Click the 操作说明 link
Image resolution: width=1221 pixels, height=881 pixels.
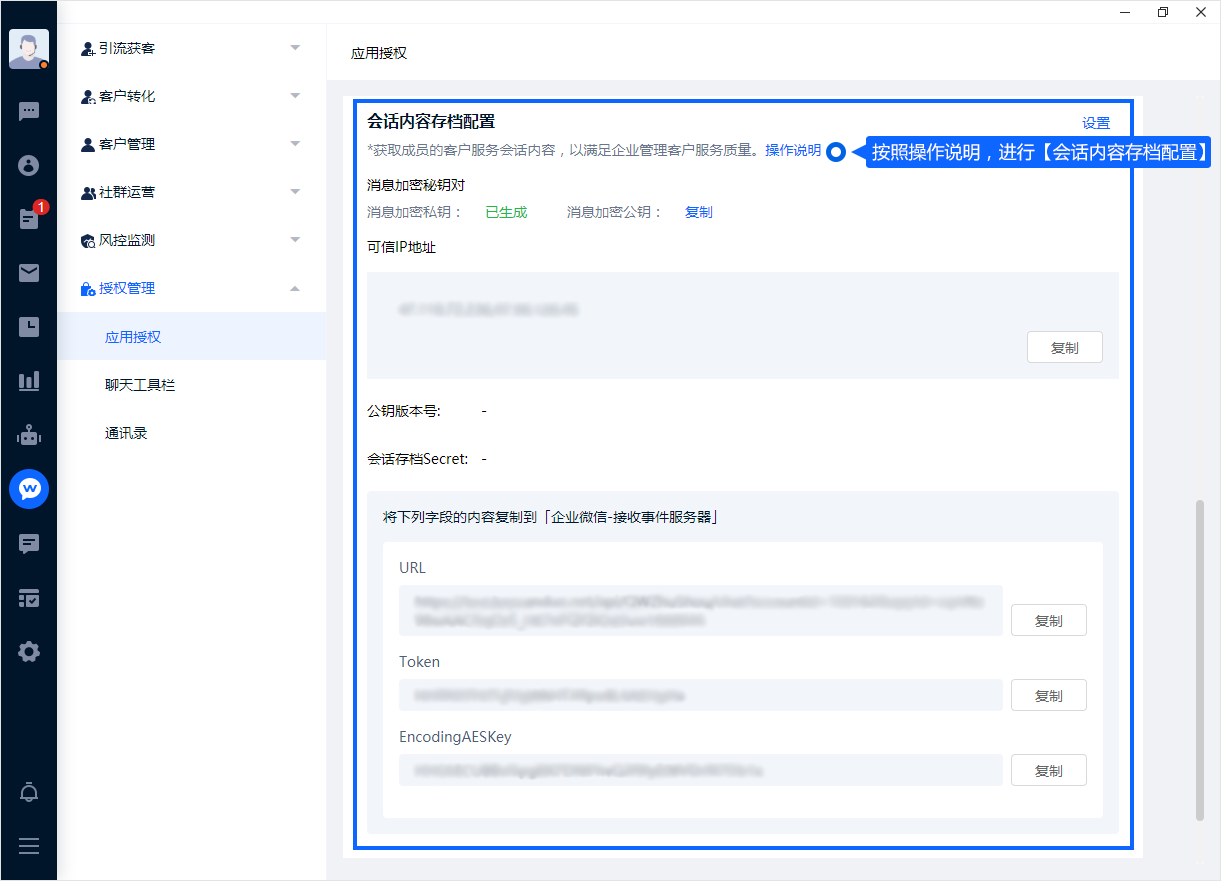pyautogui.click(x=793, y=150)
